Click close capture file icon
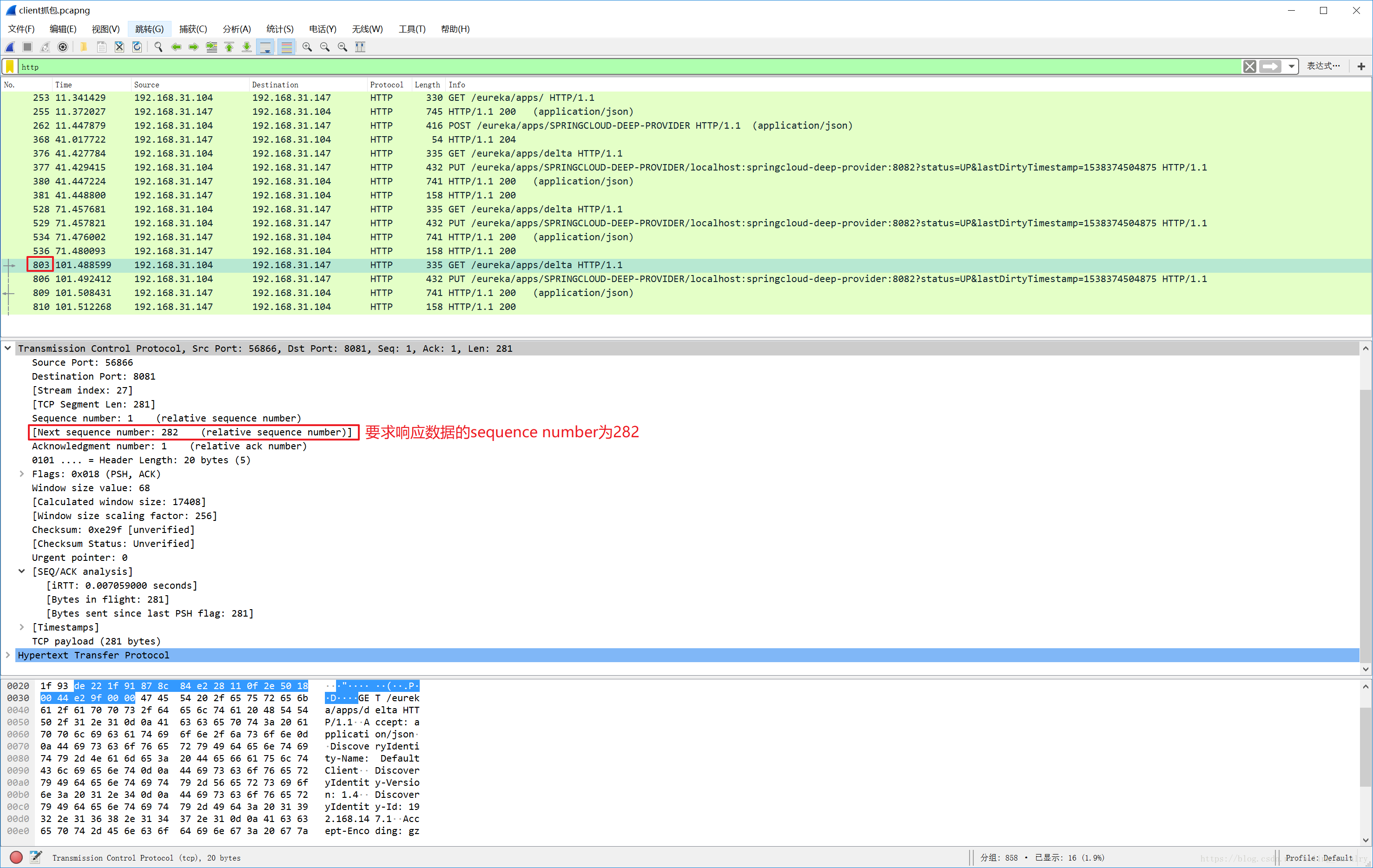The image size is (1373, 868). (x=119, y=47)
